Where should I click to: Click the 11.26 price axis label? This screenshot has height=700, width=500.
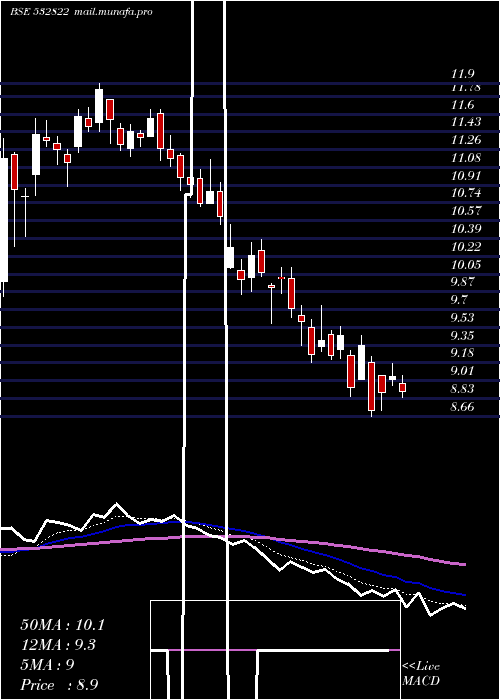pyautogui.click(x=466, y=140)
